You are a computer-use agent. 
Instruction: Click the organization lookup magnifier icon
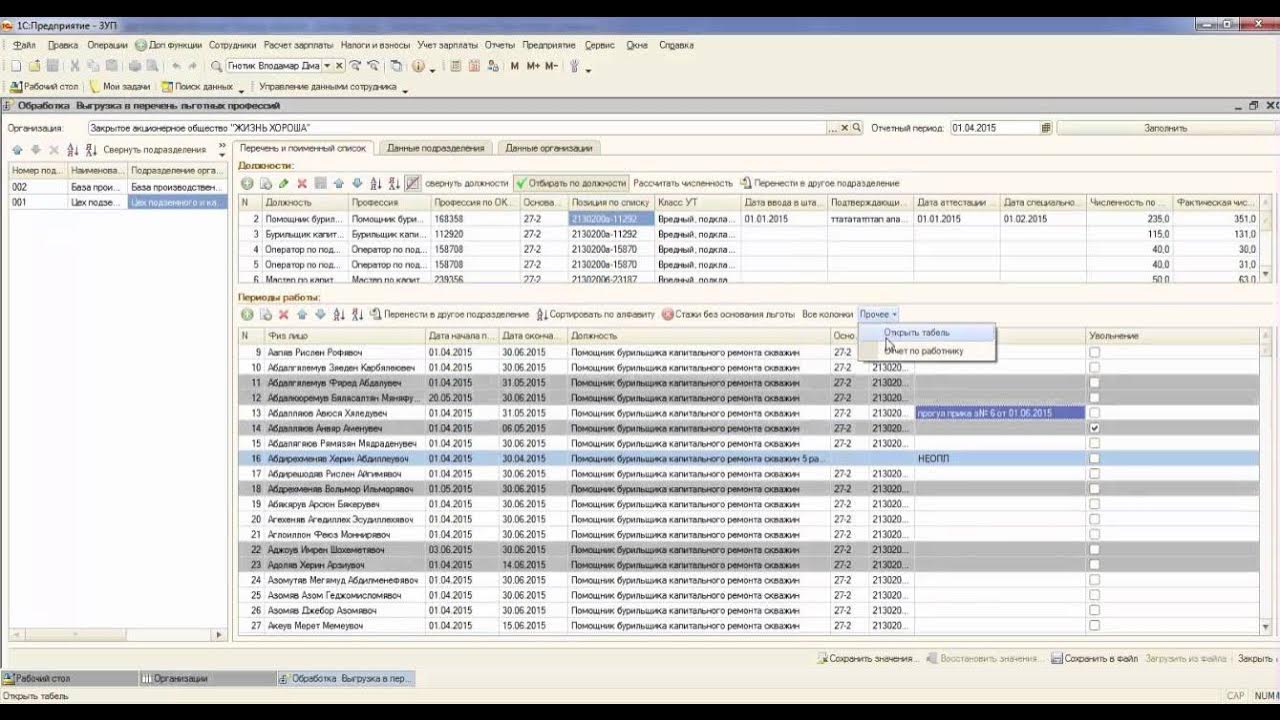pyautogui.click(x=857, y=128)
